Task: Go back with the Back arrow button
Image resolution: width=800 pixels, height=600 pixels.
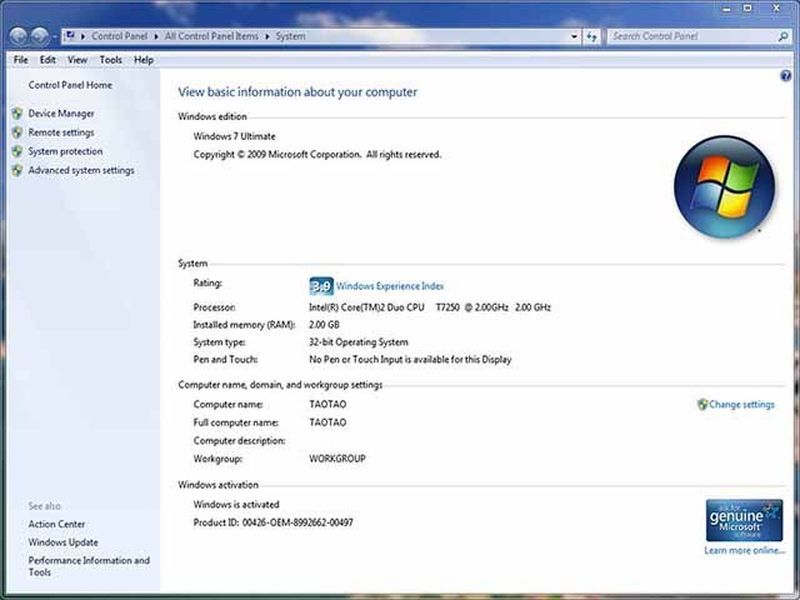Action: pyautogui.click(x=18, y=36)
